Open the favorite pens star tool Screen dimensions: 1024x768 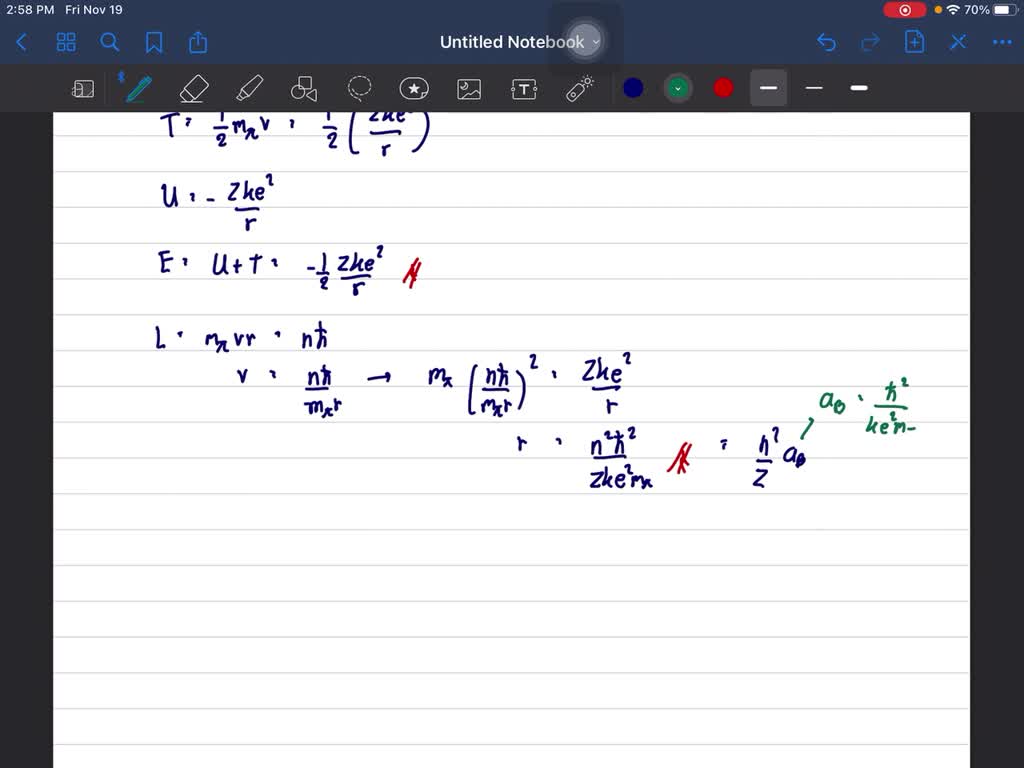click(x=413, y=88)
